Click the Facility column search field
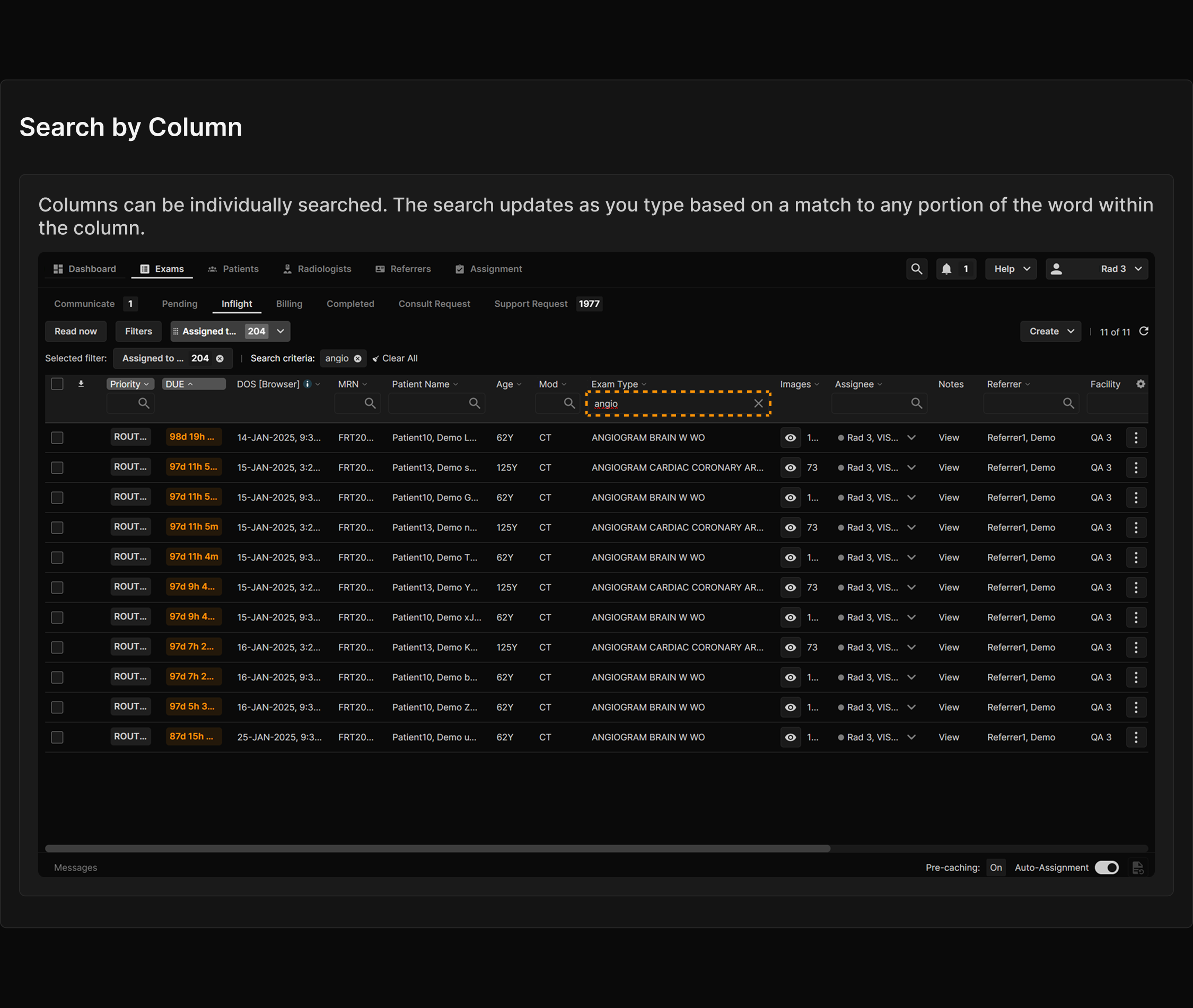The width and height of the screenshot is (1193, 1008). pos(1117,403)
